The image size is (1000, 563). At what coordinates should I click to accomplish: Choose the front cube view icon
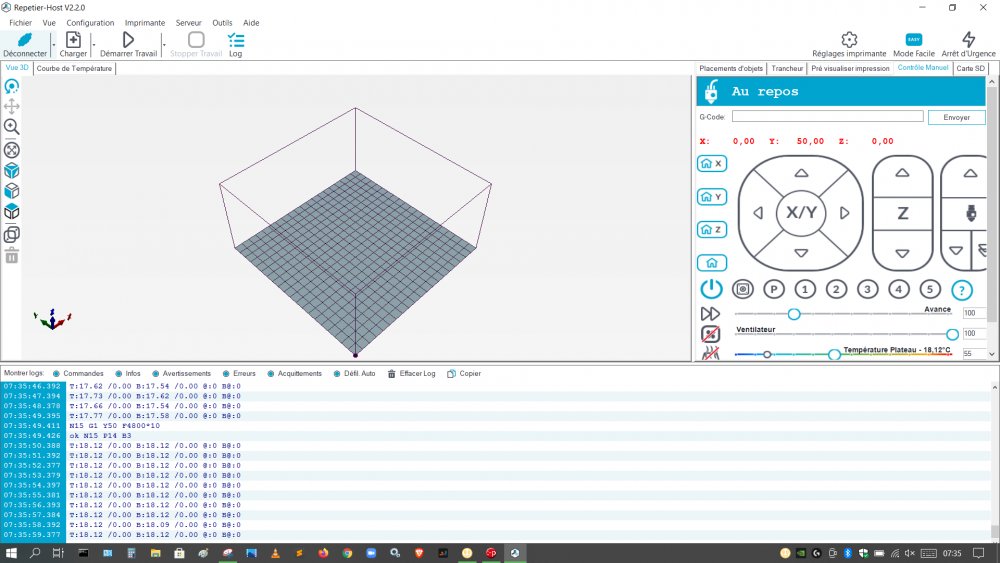pos(11,191)
